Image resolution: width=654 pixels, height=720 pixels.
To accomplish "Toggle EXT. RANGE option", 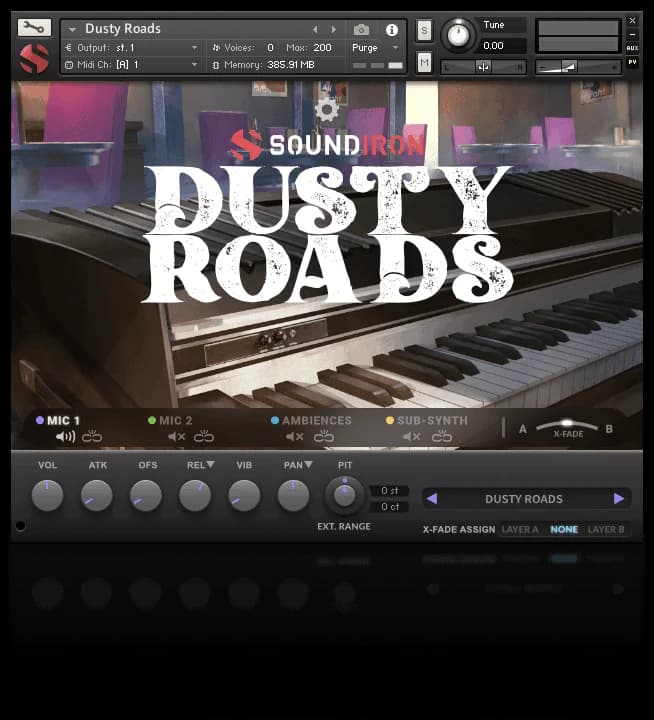I will (x=344, y=526).
